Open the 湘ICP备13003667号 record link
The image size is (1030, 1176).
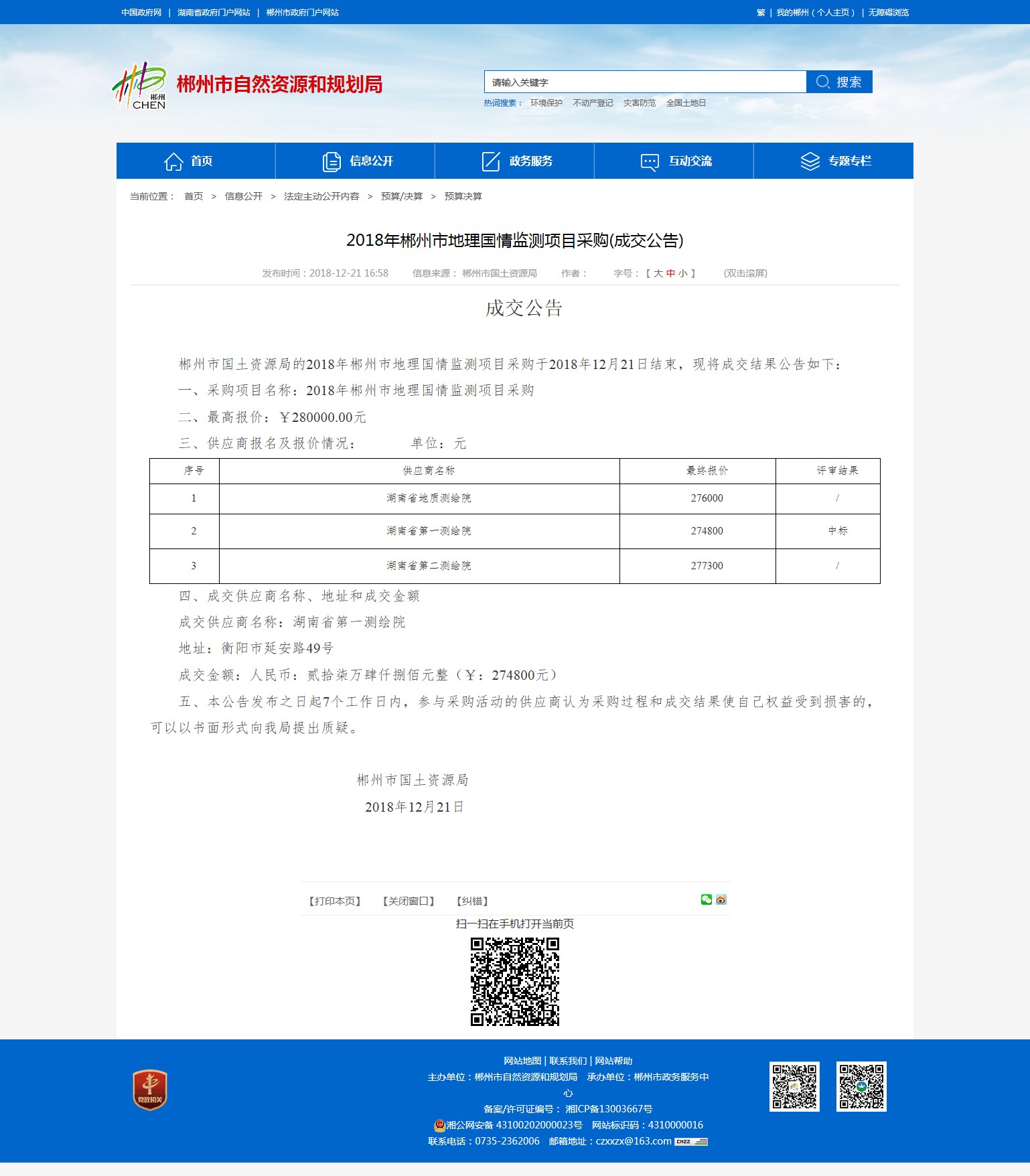[609, 1109]
